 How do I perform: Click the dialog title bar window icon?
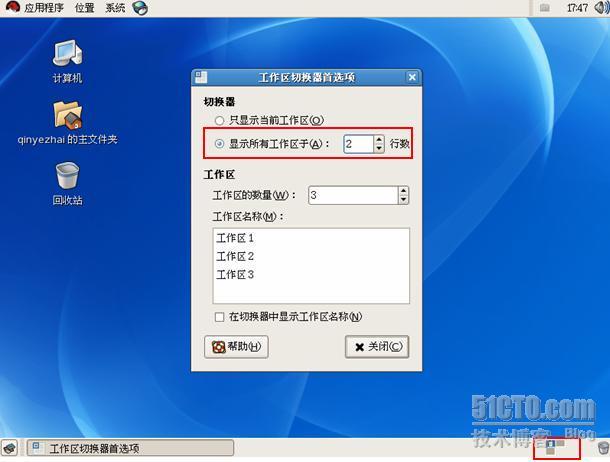201,77
